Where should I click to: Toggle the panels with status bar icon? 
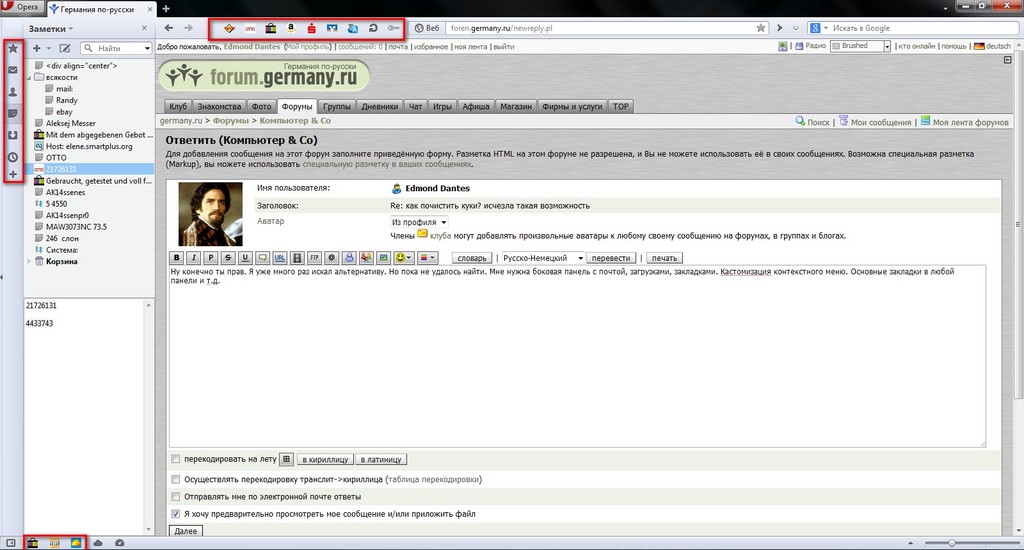[10, 543]
